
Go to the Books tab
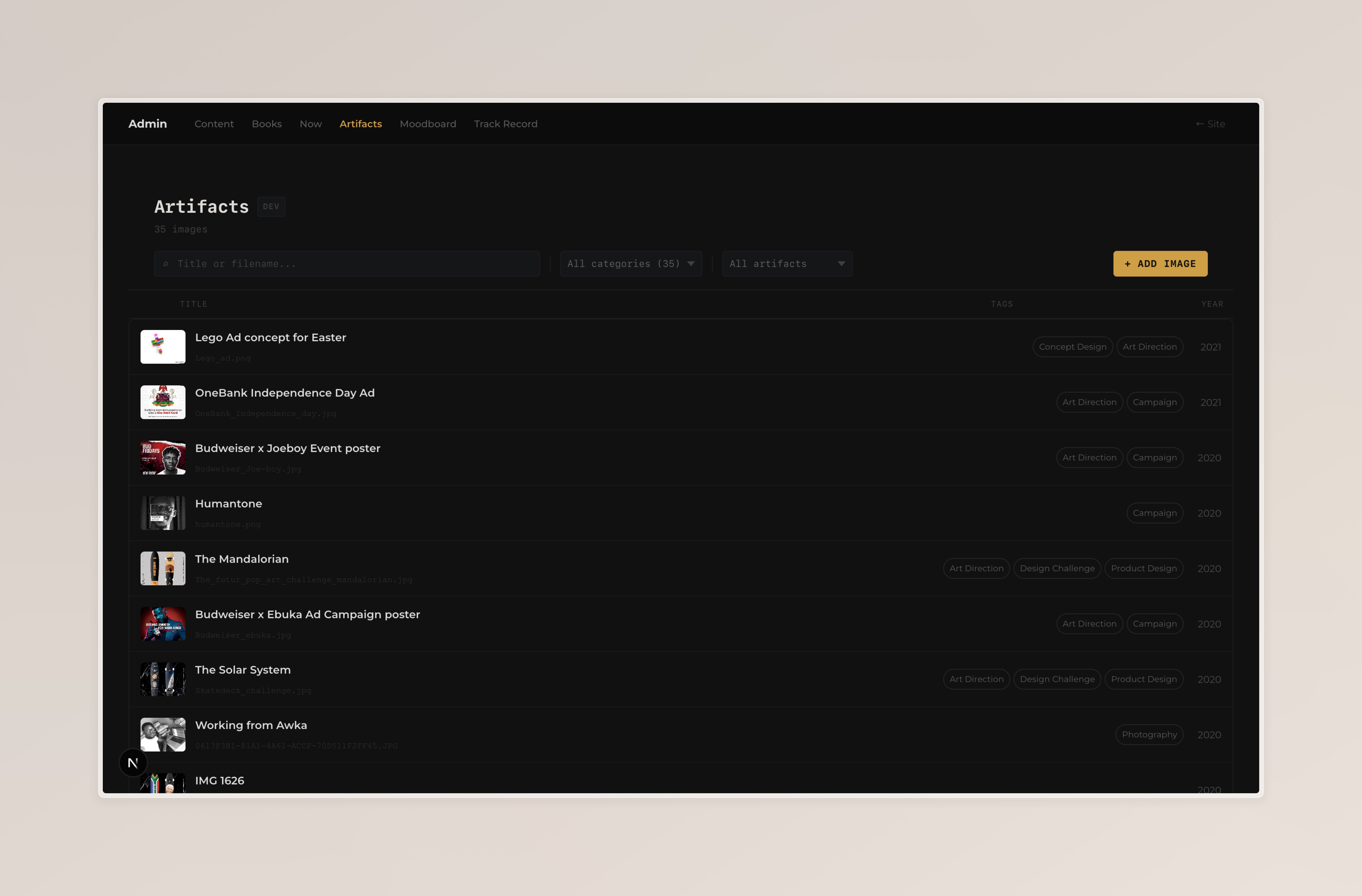(x=267, y=124)
